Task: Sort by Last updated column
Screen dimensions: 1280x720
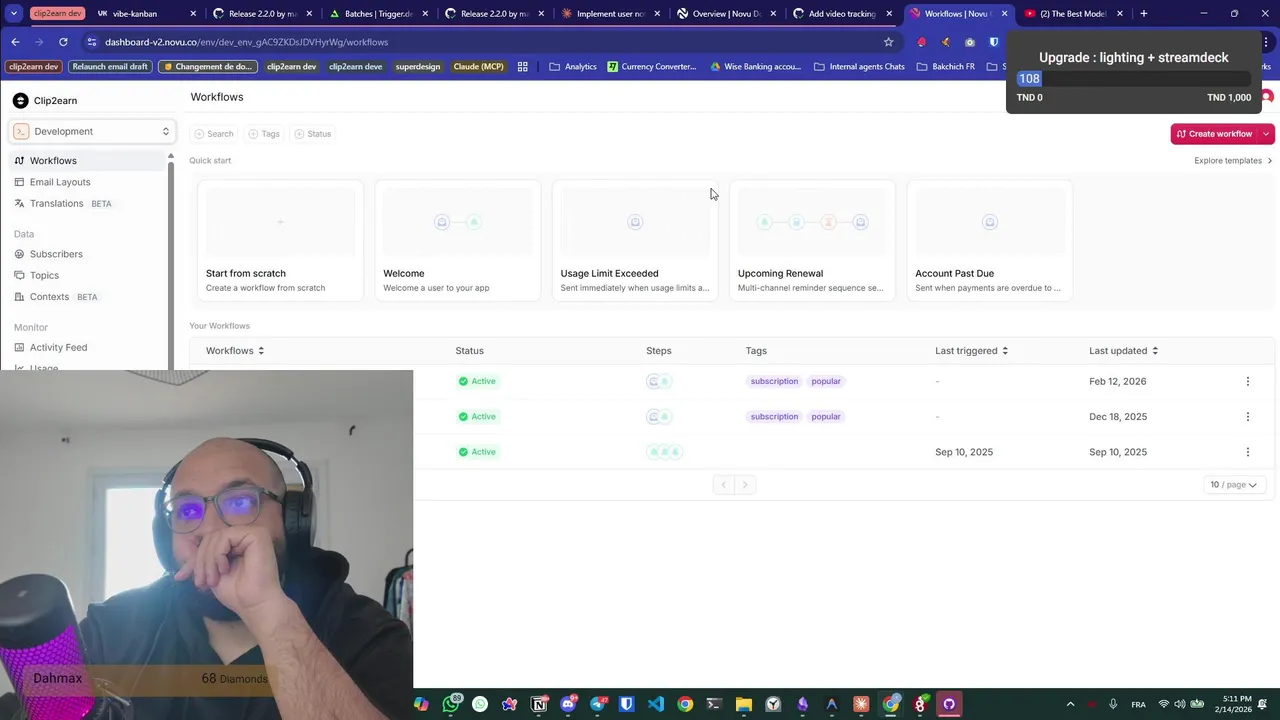Action: 1123,351
